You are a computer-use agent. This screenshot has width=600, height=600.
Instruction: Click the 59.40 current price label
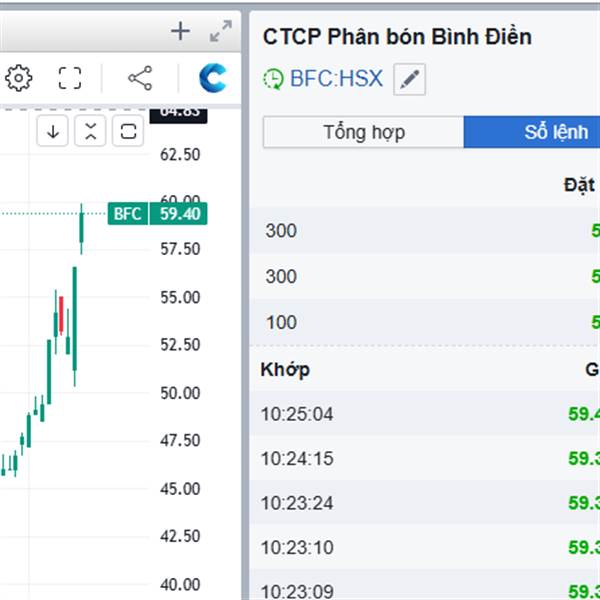179,214
